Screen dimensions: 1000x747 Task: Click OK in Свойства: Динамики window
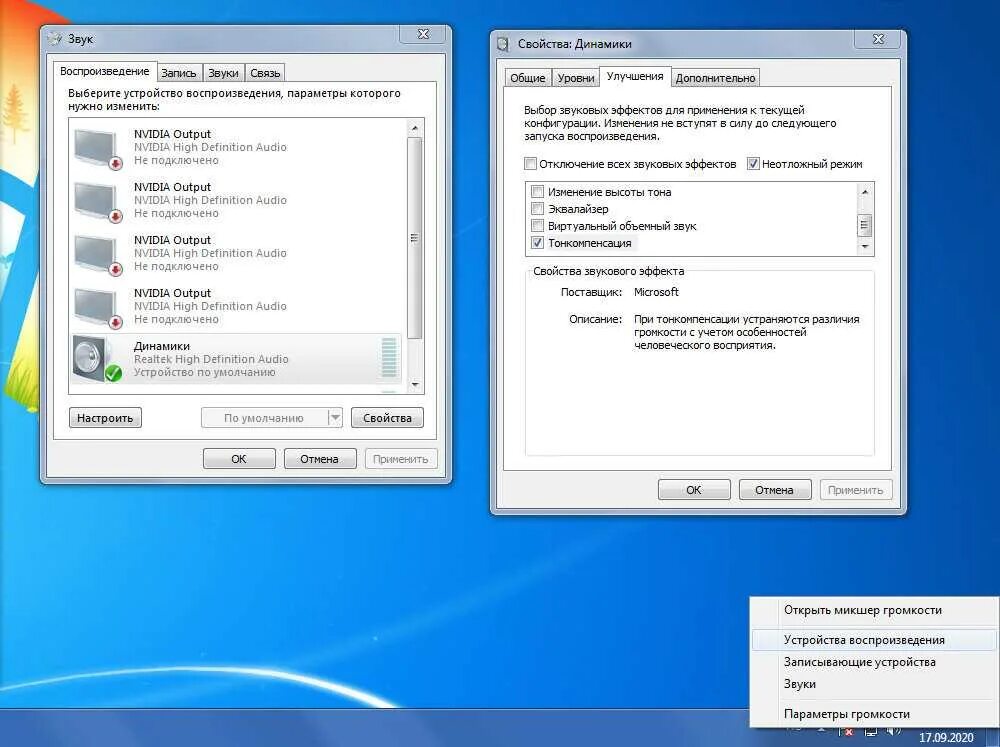click(694, 490)
